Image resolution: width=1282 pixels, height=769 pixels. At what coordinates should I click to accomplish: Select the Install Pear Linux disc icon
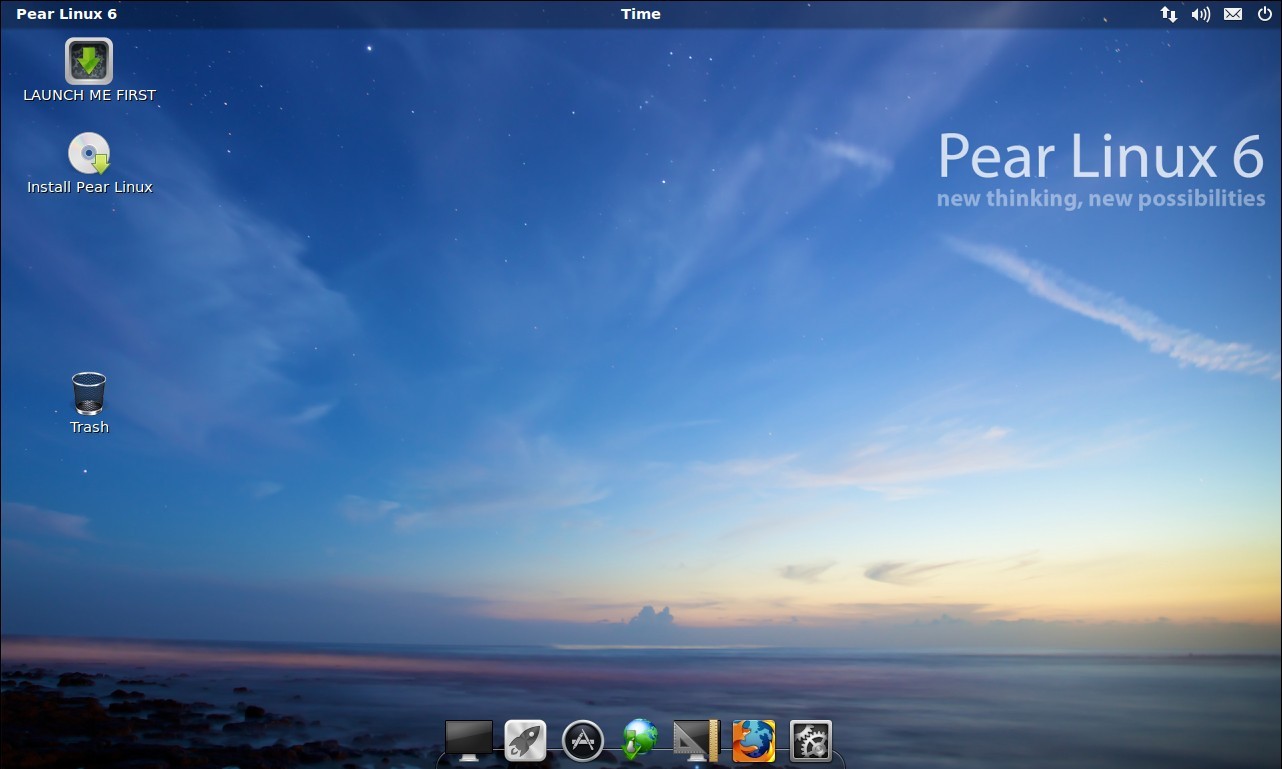tap(89, 153)
